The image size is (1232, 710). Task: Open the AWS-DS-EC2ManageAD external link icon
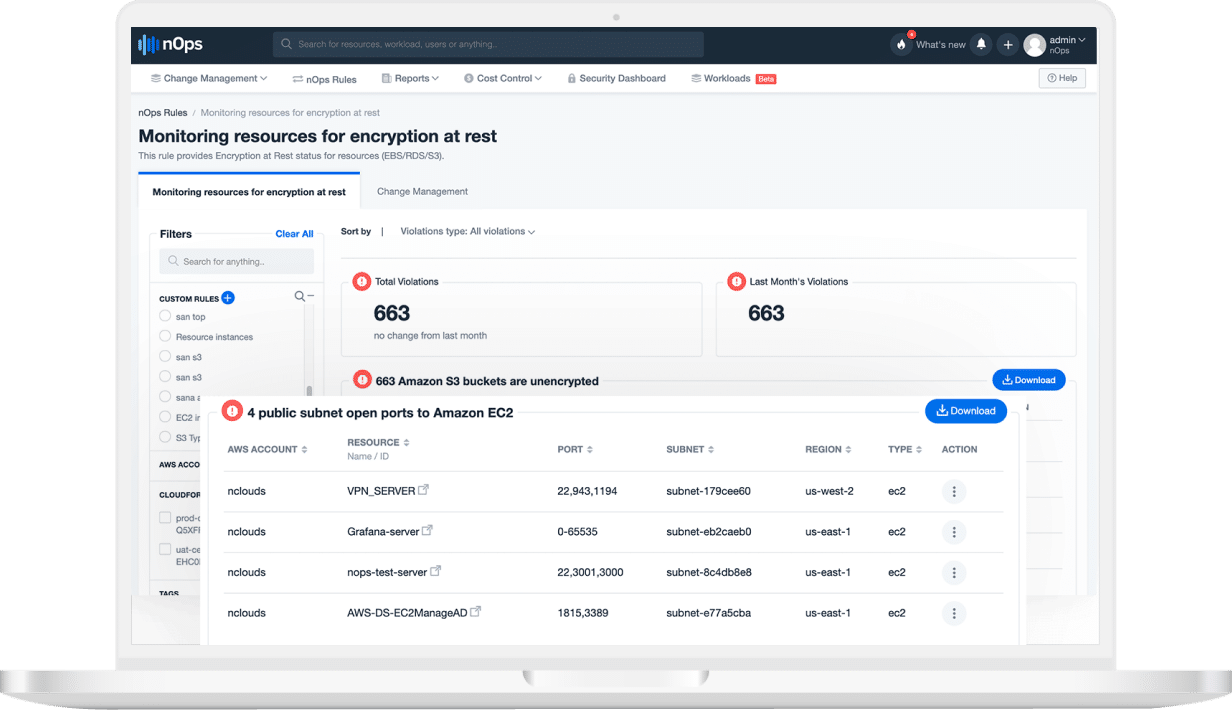click(x=476, y=611)
